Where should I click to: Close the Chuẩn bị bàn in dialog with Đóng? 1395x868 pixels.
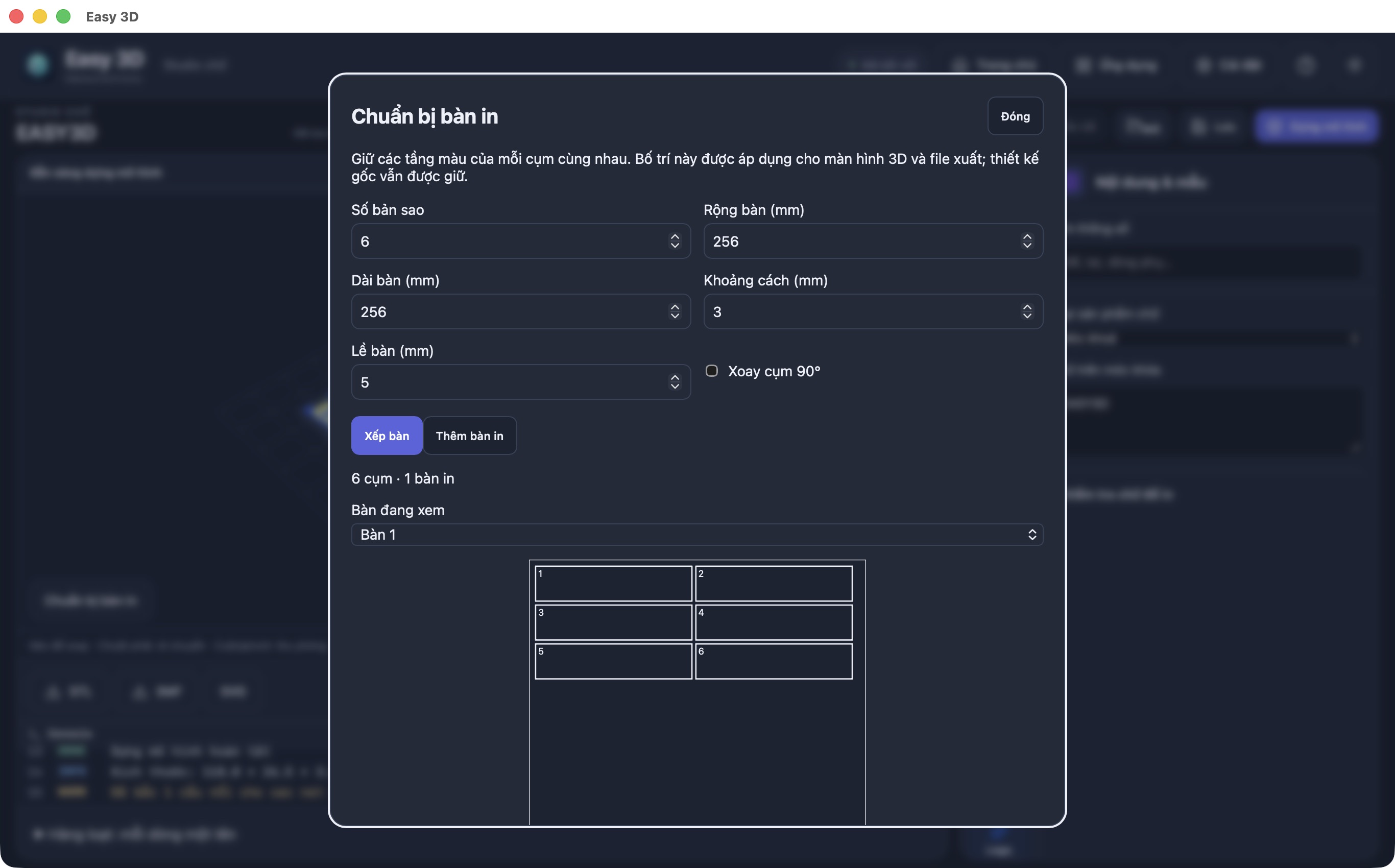click(1015, 116)
